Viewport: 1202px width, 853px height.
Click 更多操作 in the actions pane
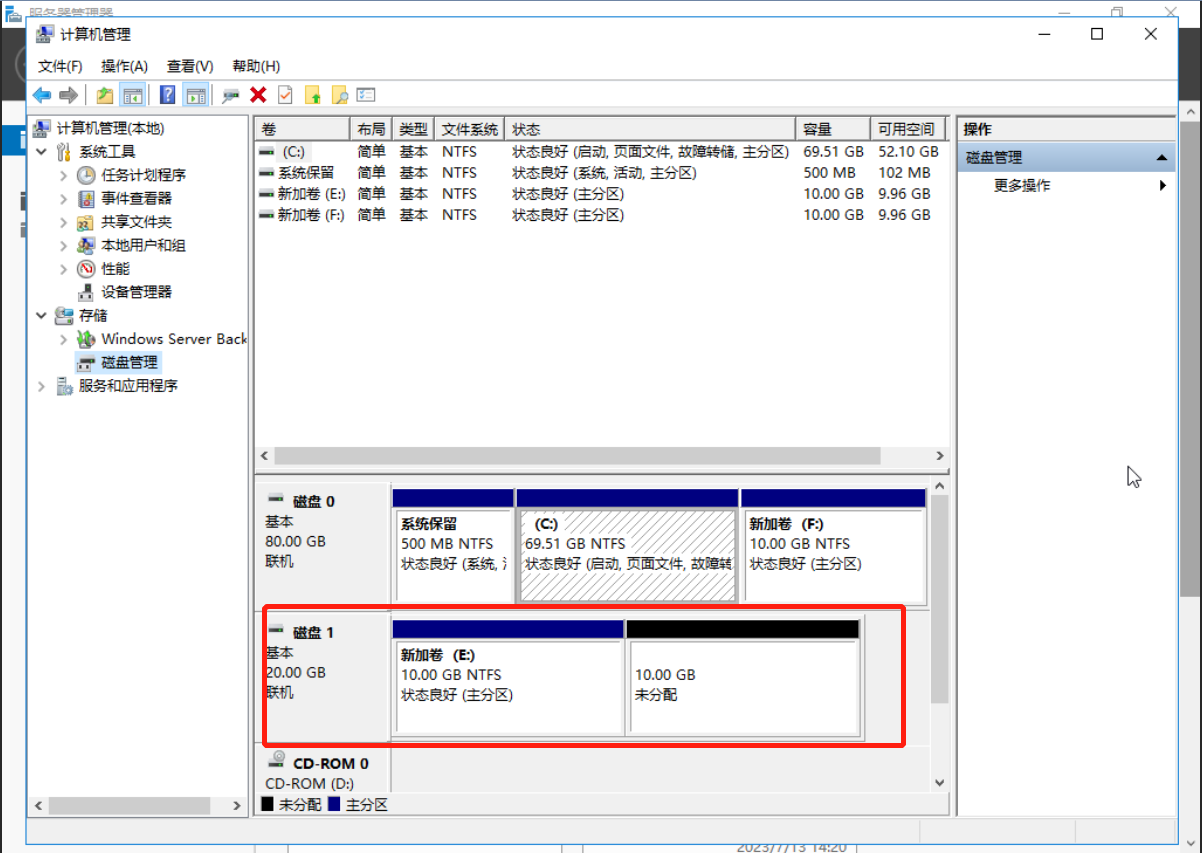[1022, 186]
